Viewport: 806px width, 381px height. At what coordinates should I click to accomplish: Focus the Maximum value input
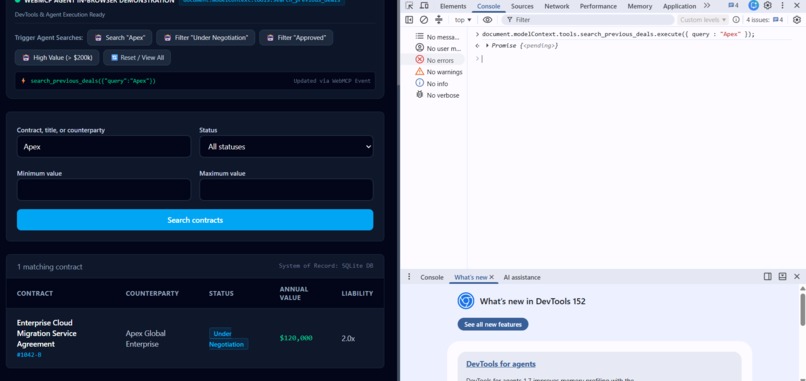pos(286,190)
